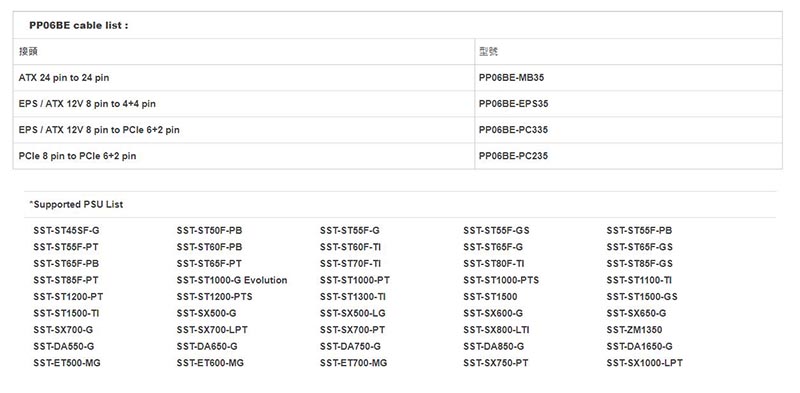Select SST-DA1650-G from the PSU list
The height and width of the screenshot is (393, 800).
point(639,347)
